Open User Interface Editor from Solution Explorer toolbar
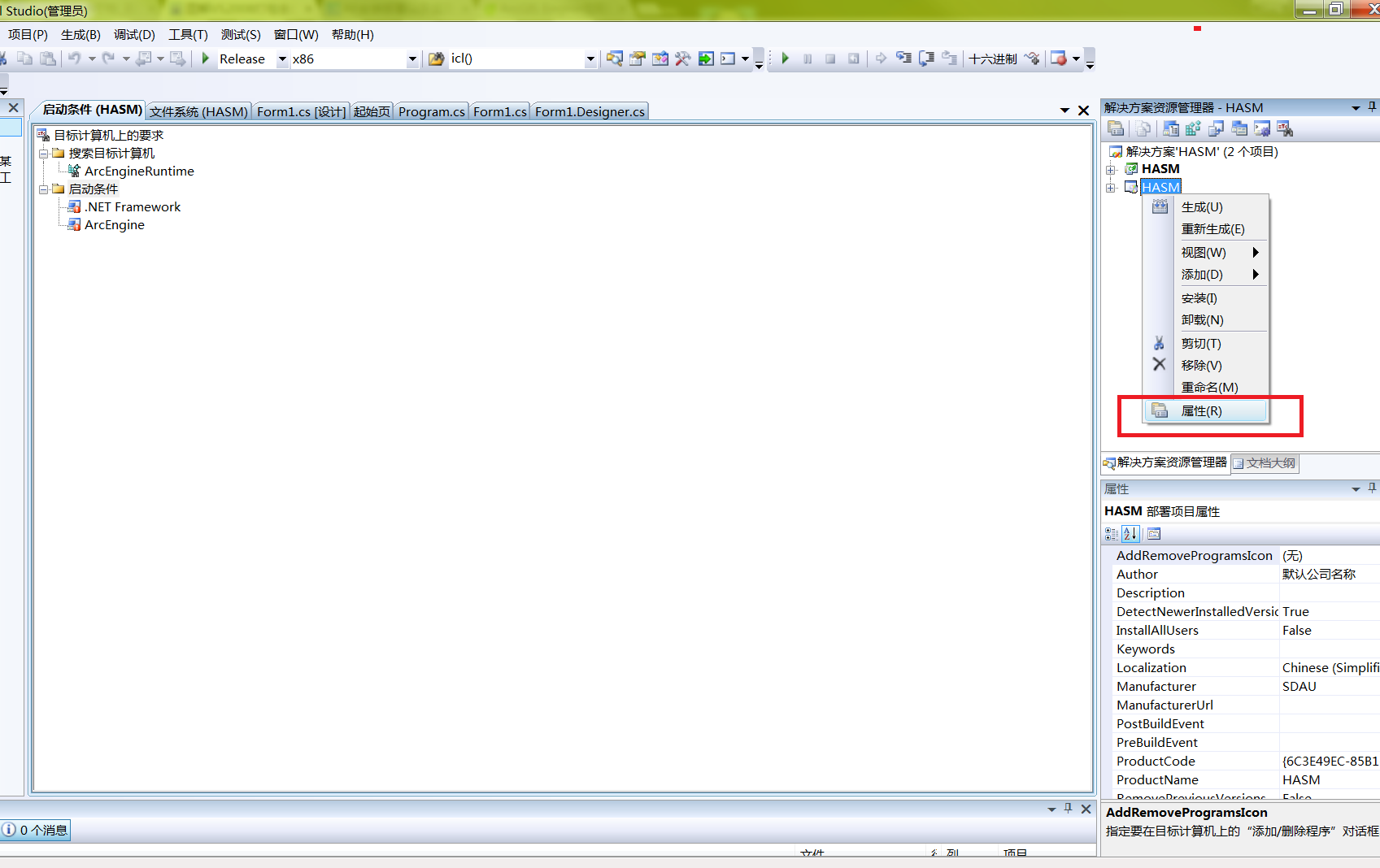1380x868 pixels. 1239,128
